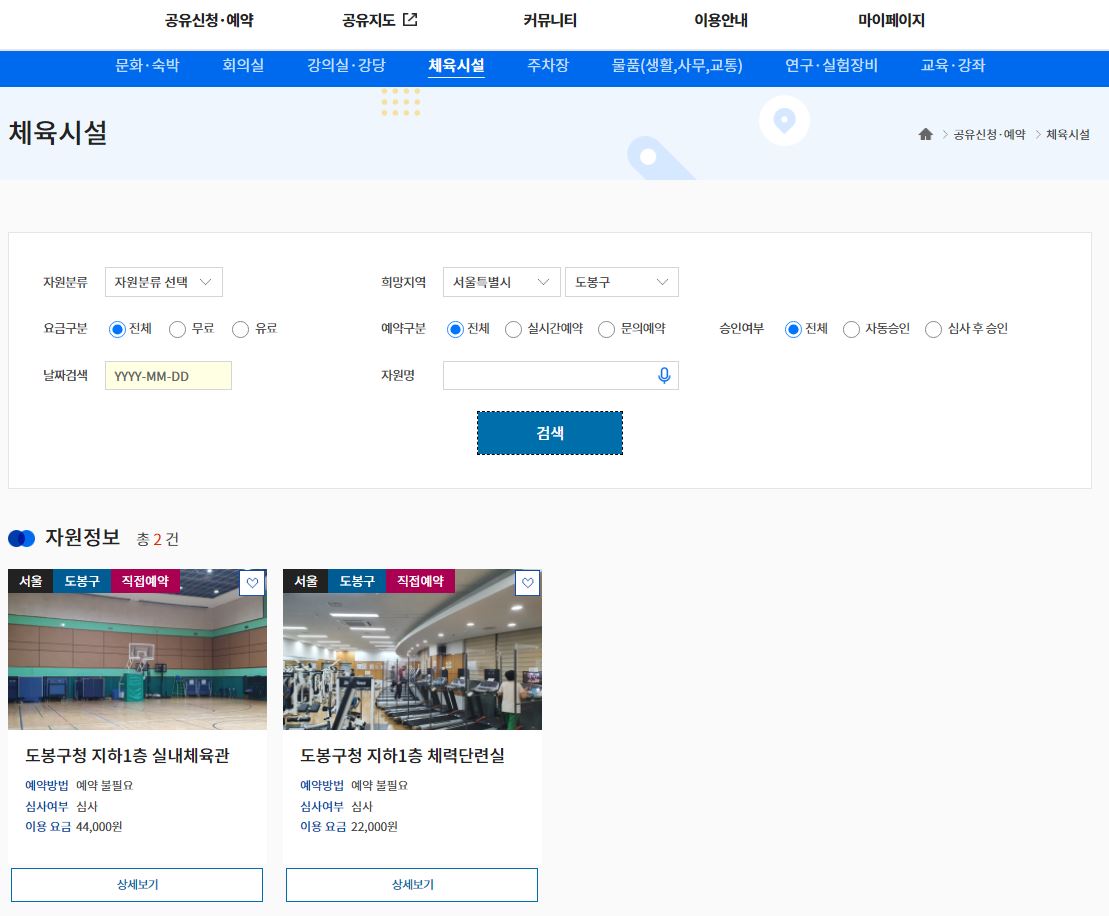Click the 실내체육관 gym photo thumbnail

tap(137, 649)
